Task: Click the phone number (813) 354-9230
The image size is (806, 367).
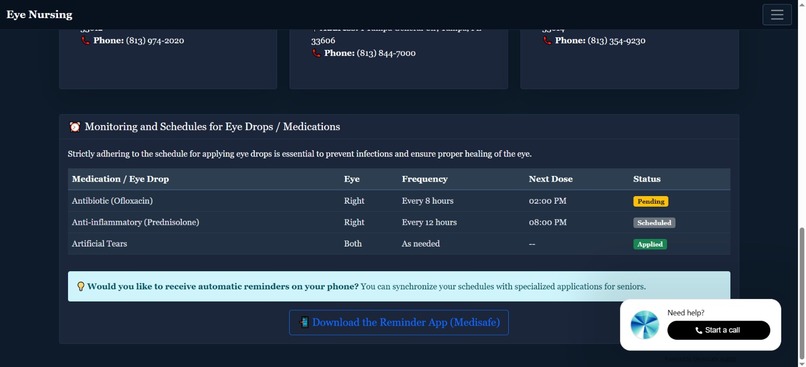Action: (616, 41)
